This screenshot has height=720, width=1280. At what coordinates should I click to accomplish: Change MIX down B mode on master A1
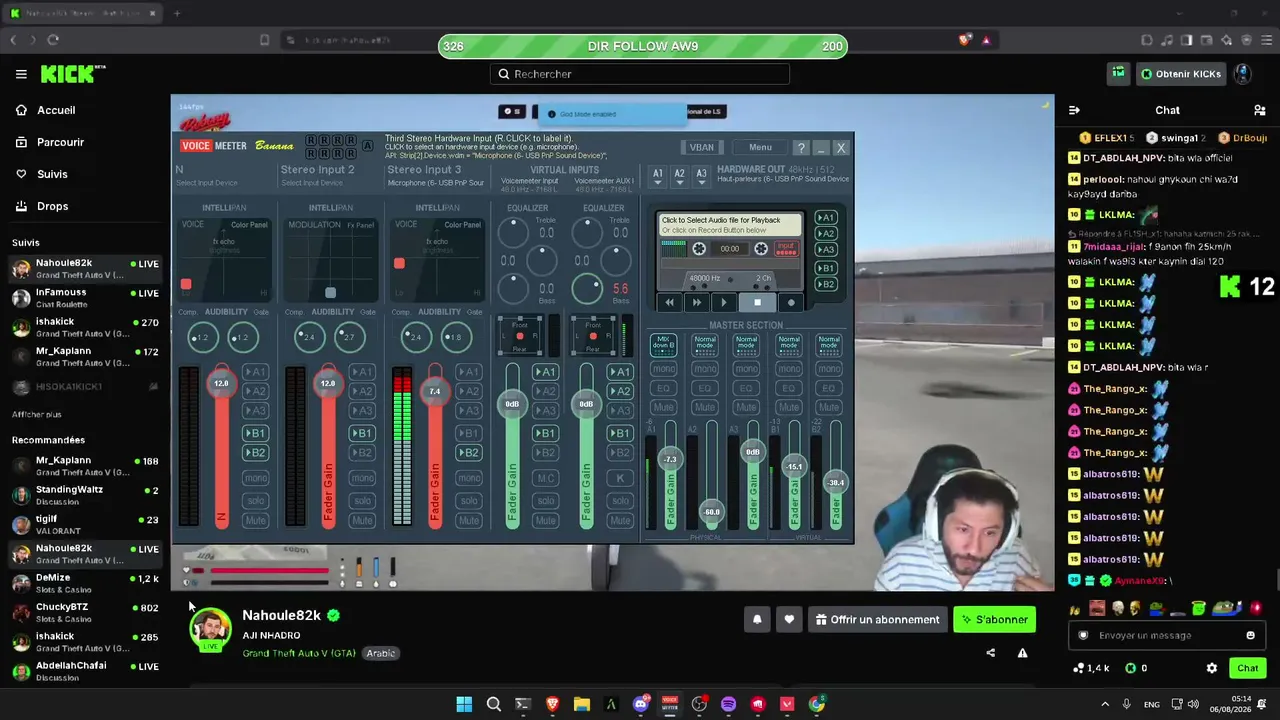point(663,345)
